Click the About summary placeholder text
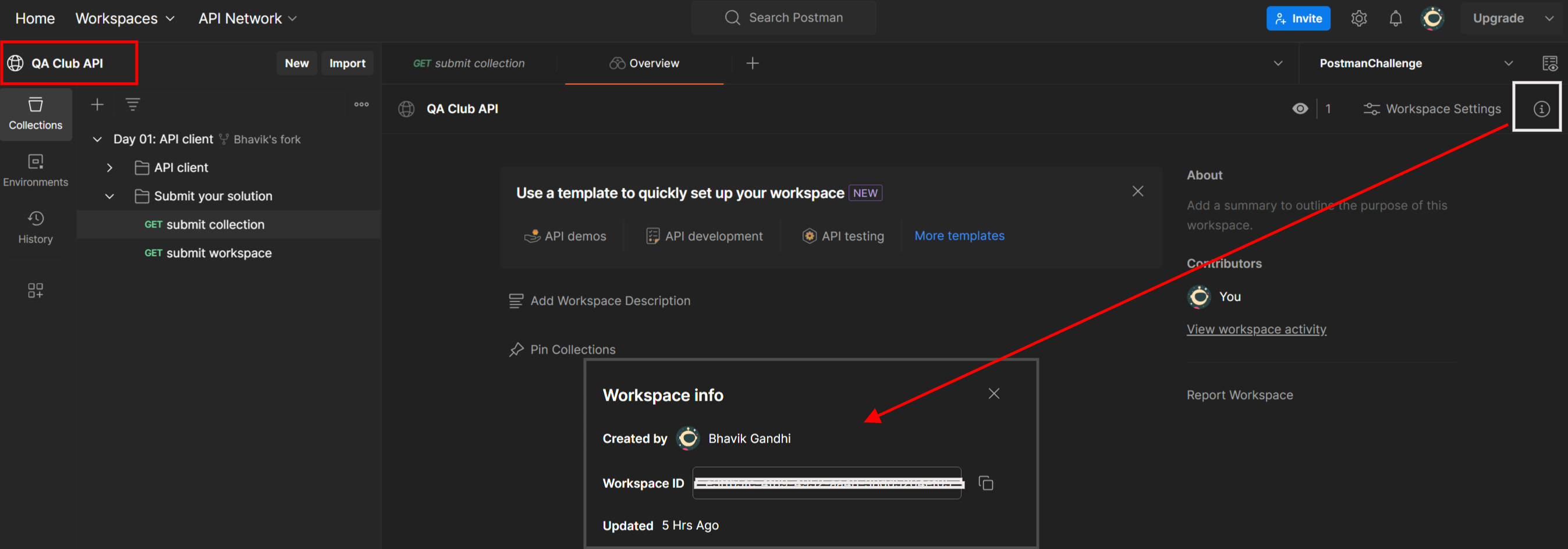Image resolution: width=1568 pixels, height=549 pixels. pyautogui.click(x=1317, y=215)
